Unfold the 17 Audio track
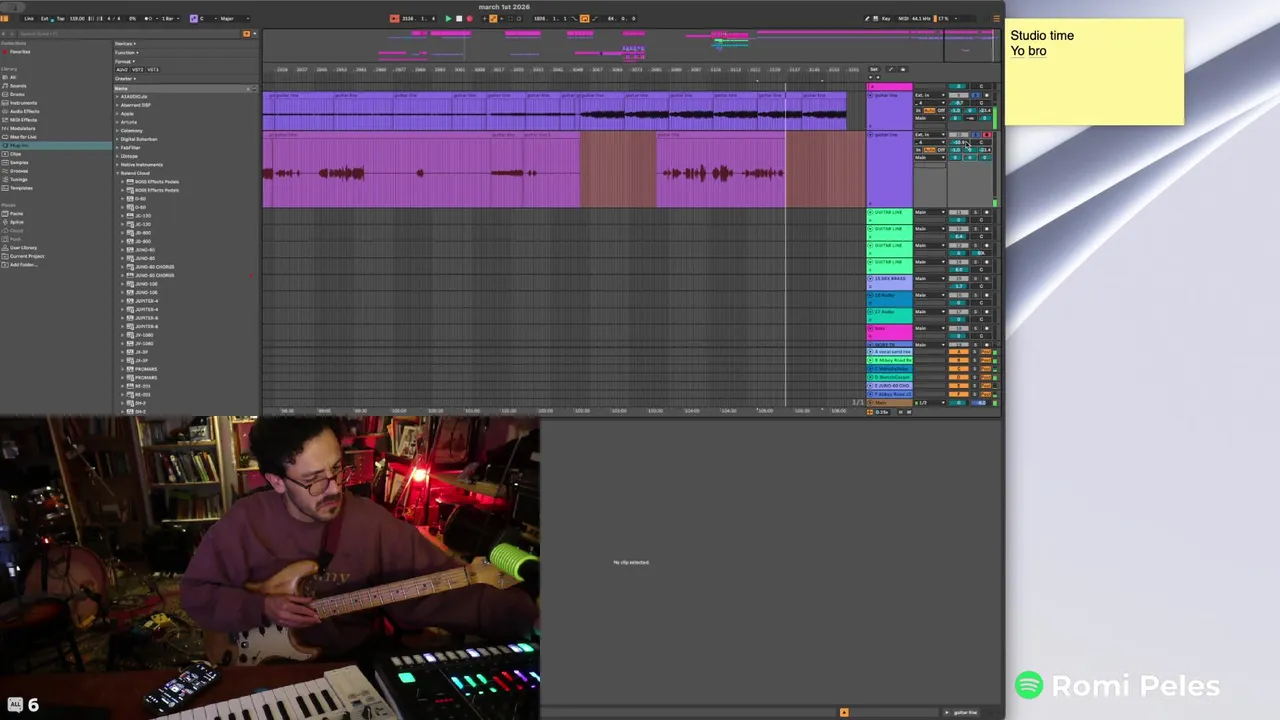Image resolution: width=1280 pixels, height=720 pixels. pos(871,312)
